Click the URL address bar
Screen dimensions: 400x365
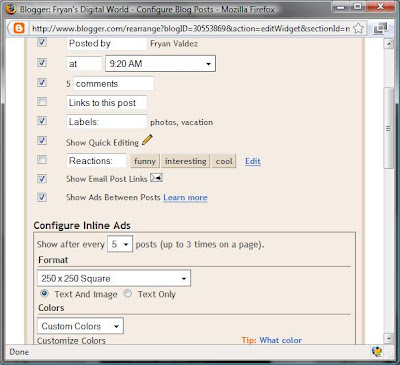(x=191, y=28)
